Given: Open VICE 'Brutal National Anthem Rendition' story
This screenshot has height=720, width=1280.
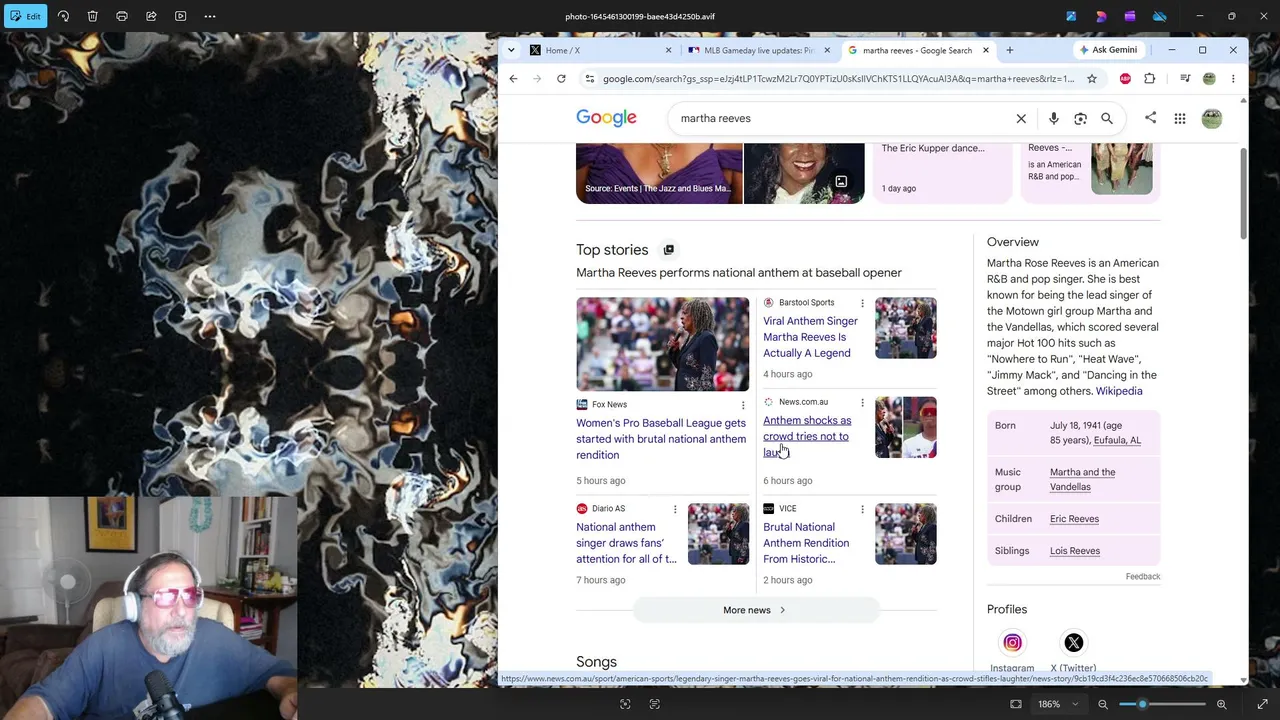Looking at the screenshot, I should [806, 543].
